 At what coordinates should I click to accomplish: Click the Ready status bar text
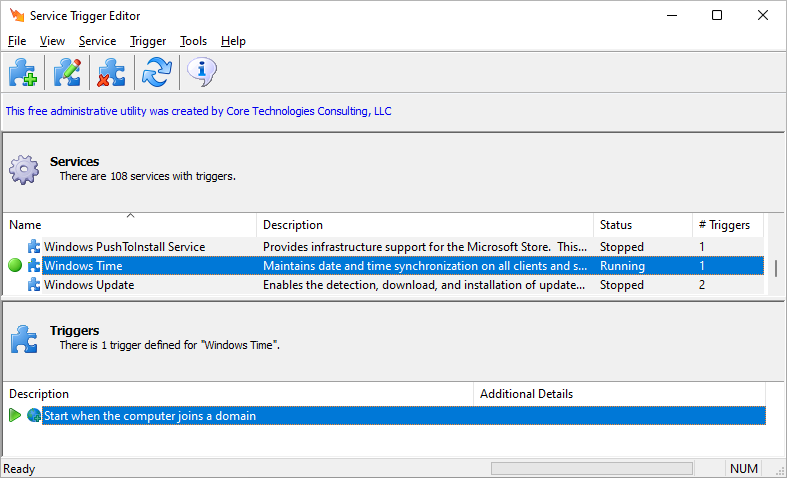[19, 469]
